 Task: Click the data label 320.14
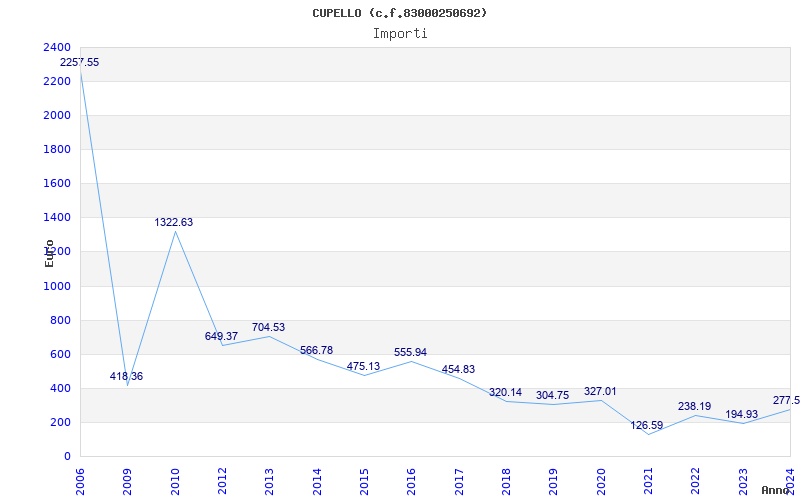pyautogui.click(x=505, y=392)
